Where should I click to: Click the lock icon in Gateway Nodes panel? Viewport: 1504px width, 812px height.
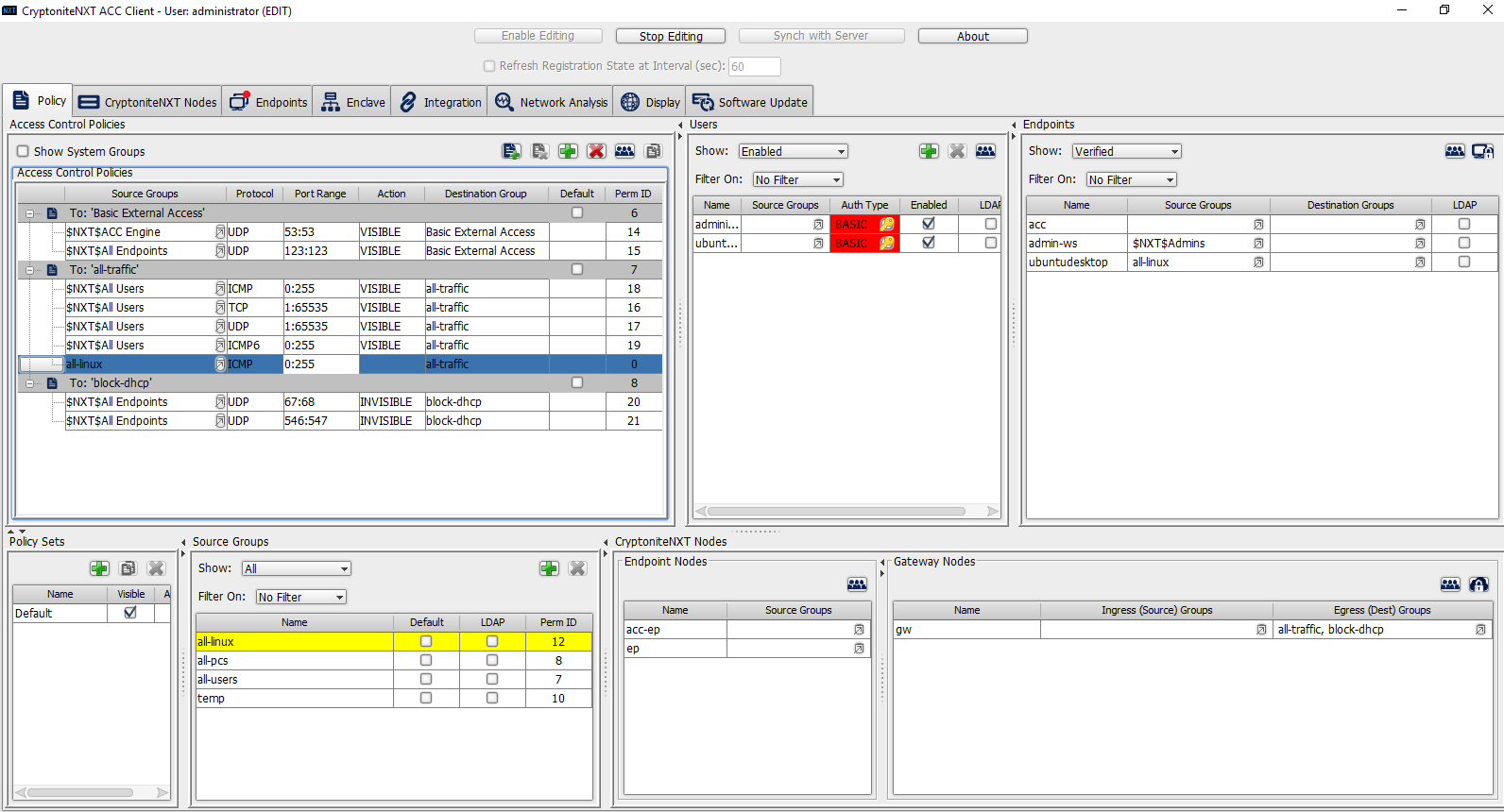[1478, 584]
